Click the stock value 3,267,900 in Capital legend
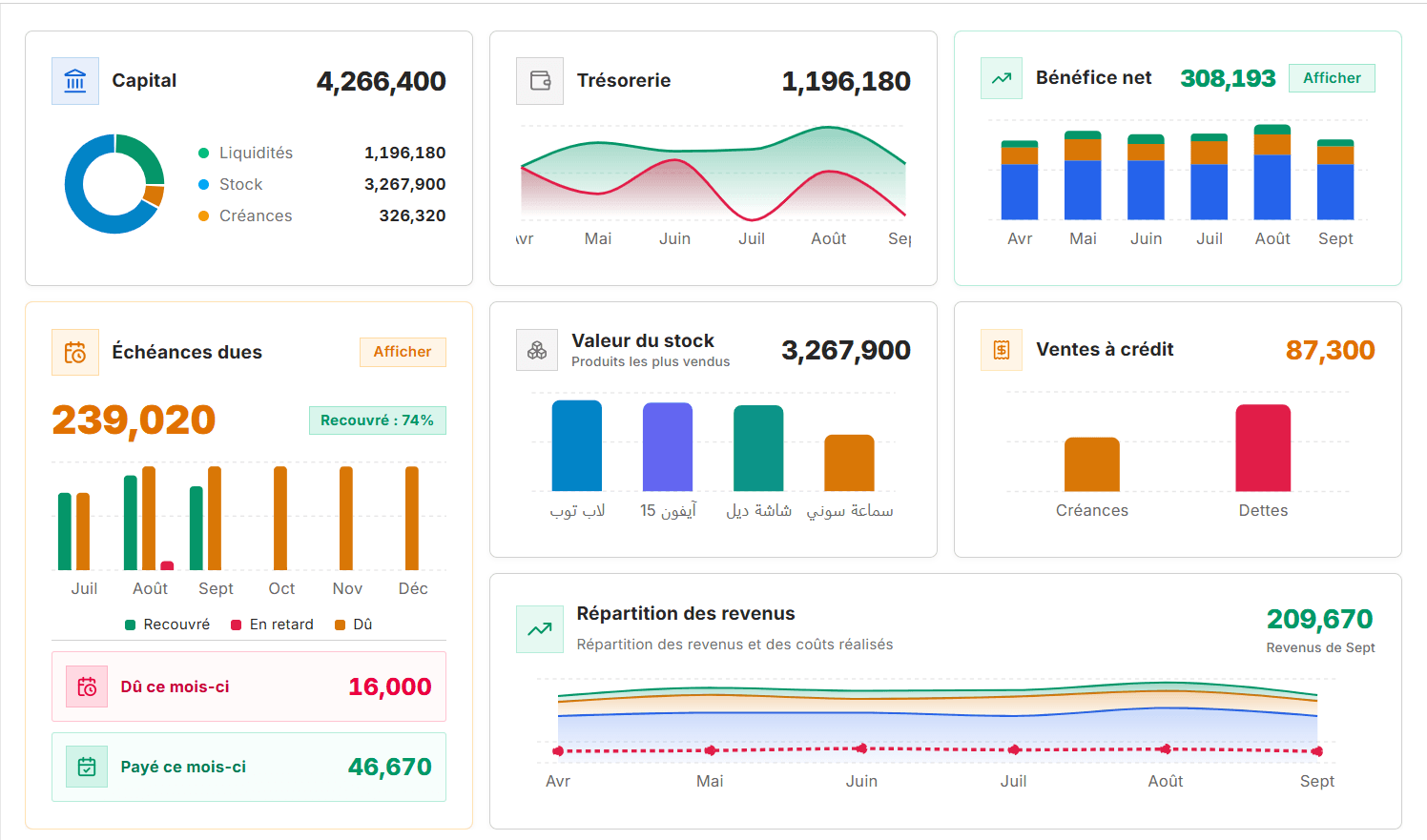The height and width of the screenshot is (840, 1427). (x=405, y=185)
